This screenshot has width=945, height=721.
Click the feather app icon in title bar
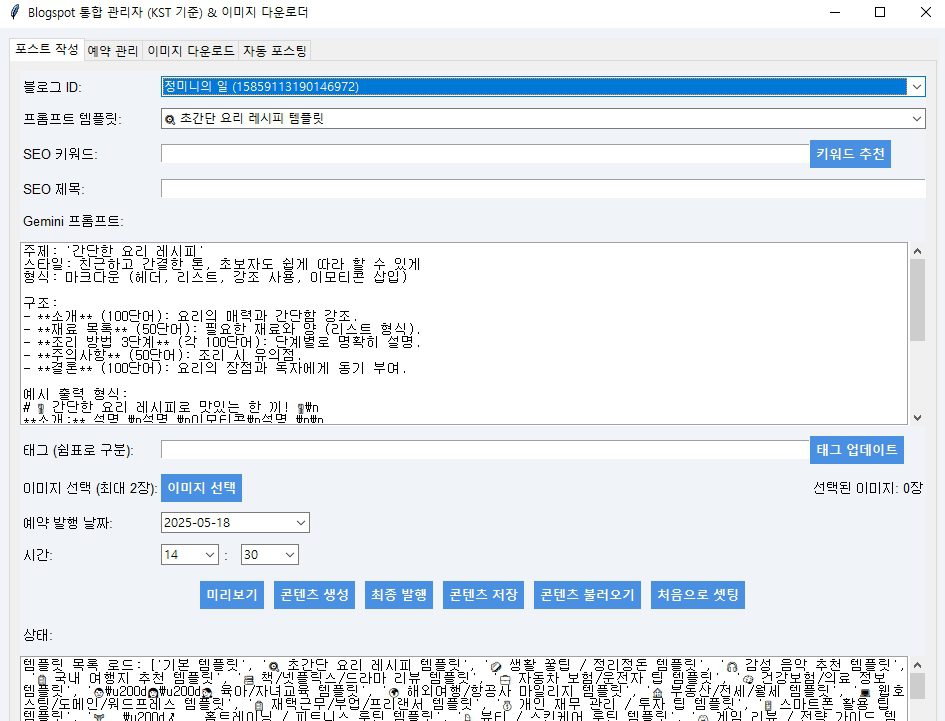(14, 11)
